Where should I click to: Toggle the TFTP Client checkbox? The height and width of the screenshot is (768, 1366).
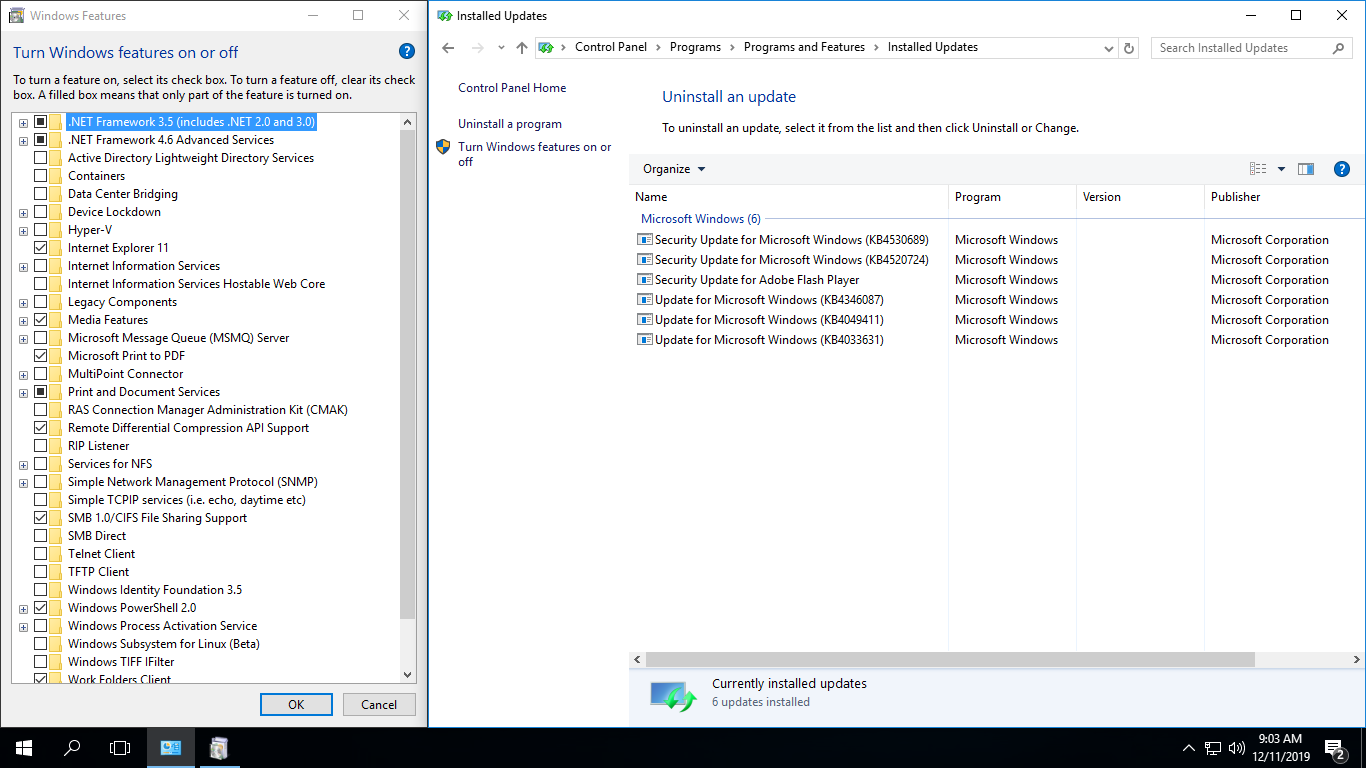41,572
